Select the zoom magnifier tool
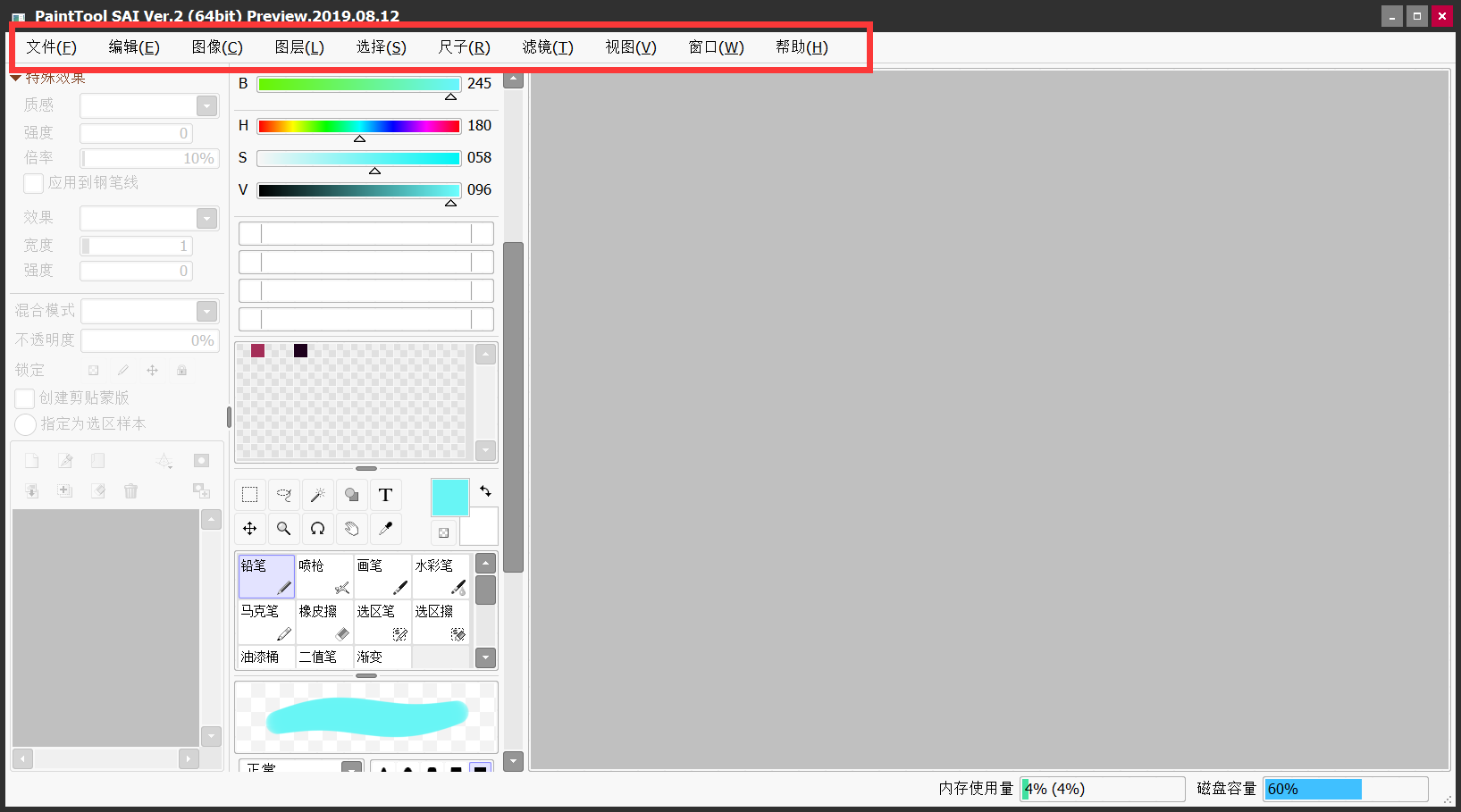The image size is (1461, 812). click(284, 529)
